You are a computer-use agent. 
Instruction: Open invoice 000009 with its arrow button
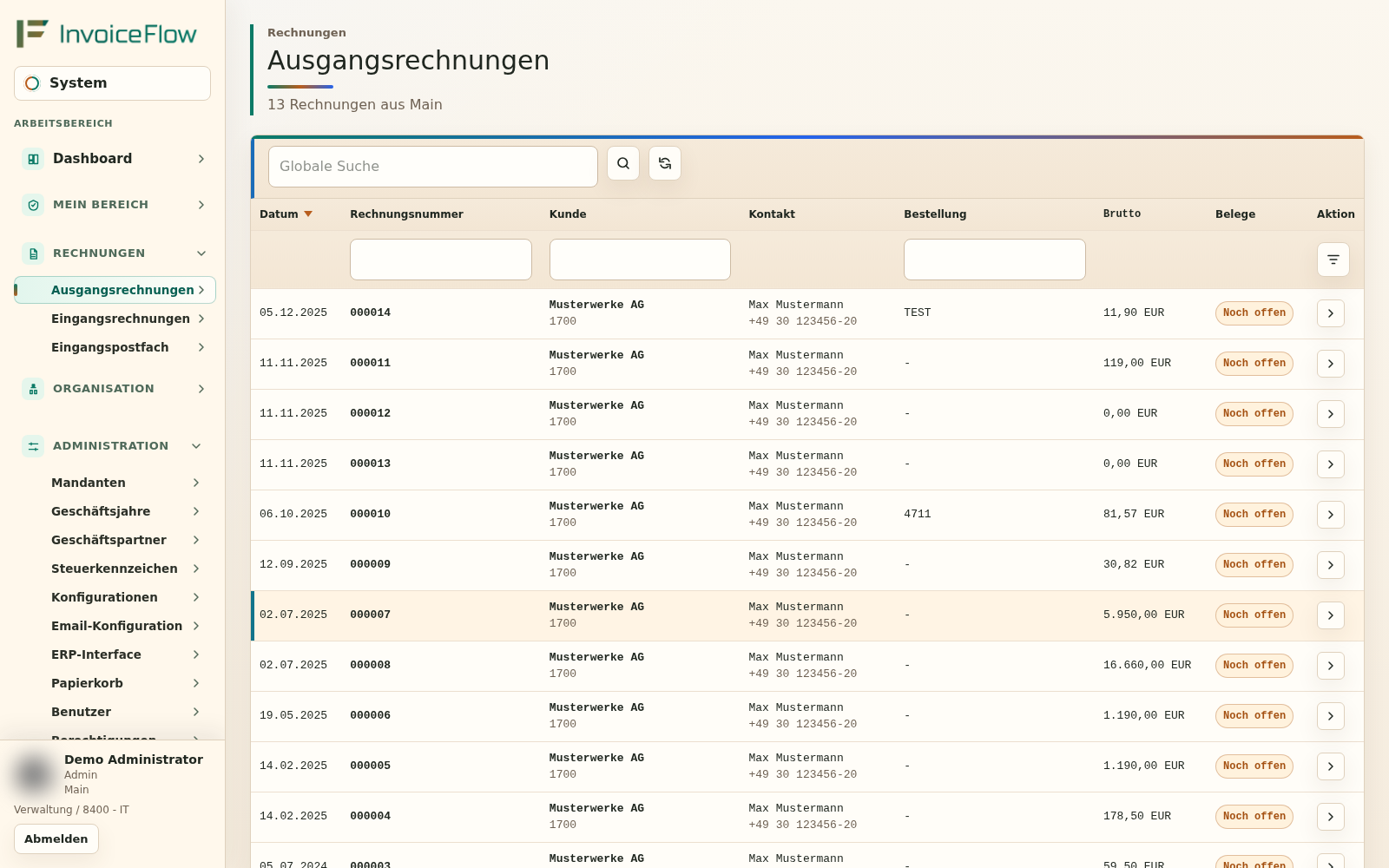(x=1331, y=565)
